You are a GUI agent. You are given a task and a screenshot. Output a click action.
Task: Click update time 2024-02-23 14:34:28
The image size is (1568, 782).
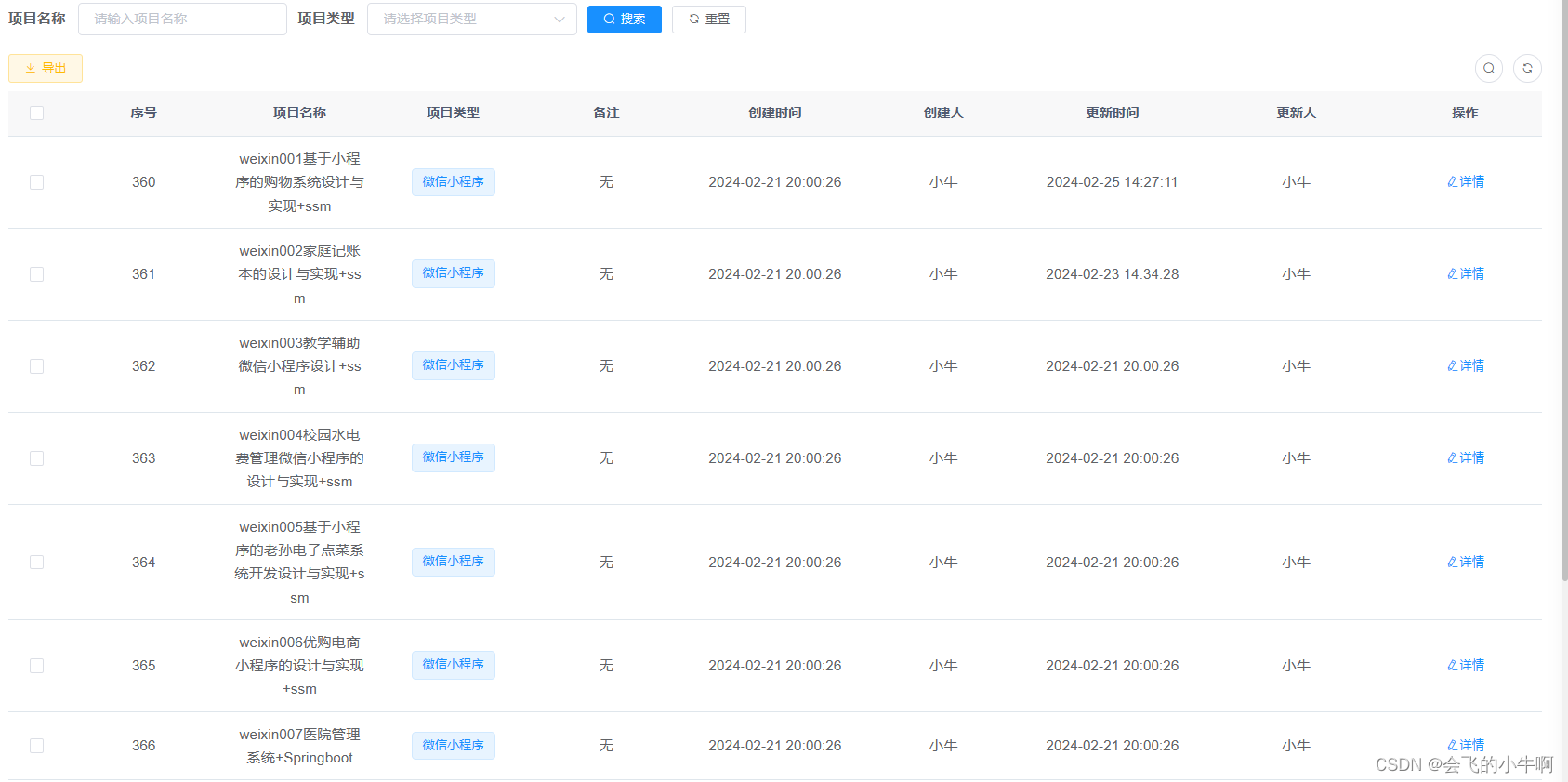(1113, 274)
